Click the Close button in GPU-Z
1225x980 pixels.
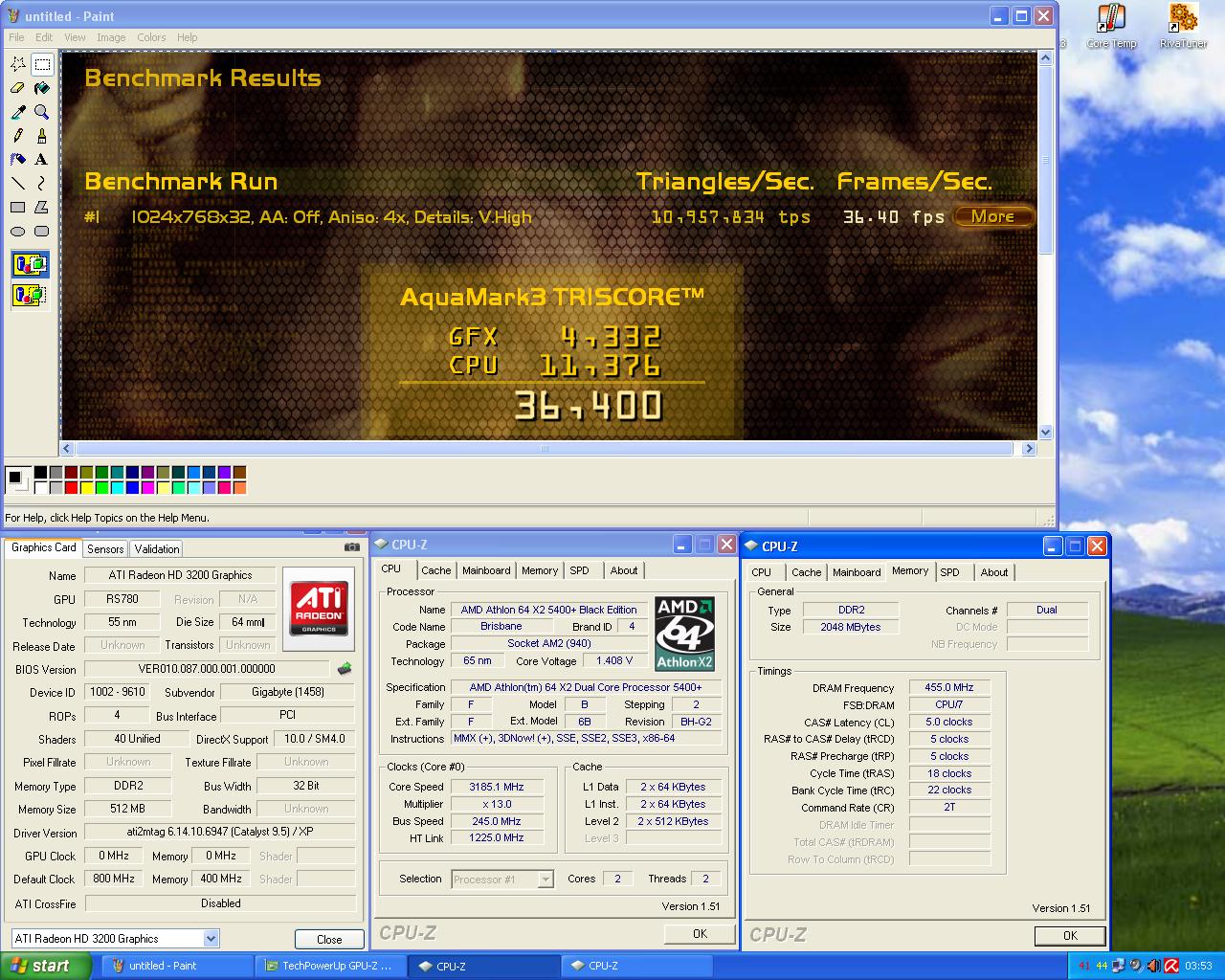(x=329, y=940)
